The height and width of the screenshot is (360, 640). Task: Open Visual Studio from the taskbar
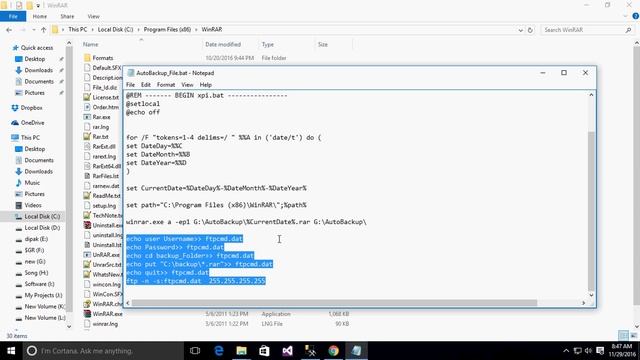pyautogui.click(x=287, y=351)
